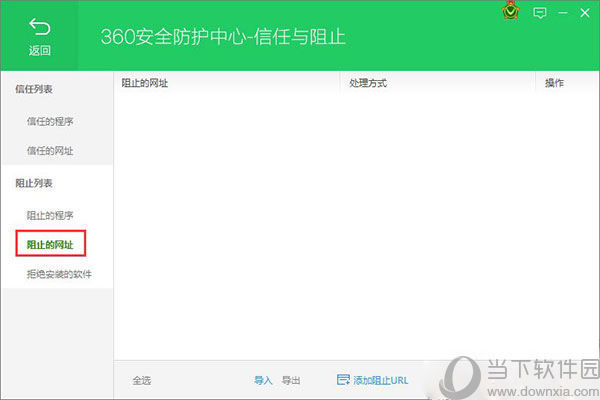This screenshot has height=400, width=600.
Task: Click the 全选 select-all option
Action: [x=142, y=380]
